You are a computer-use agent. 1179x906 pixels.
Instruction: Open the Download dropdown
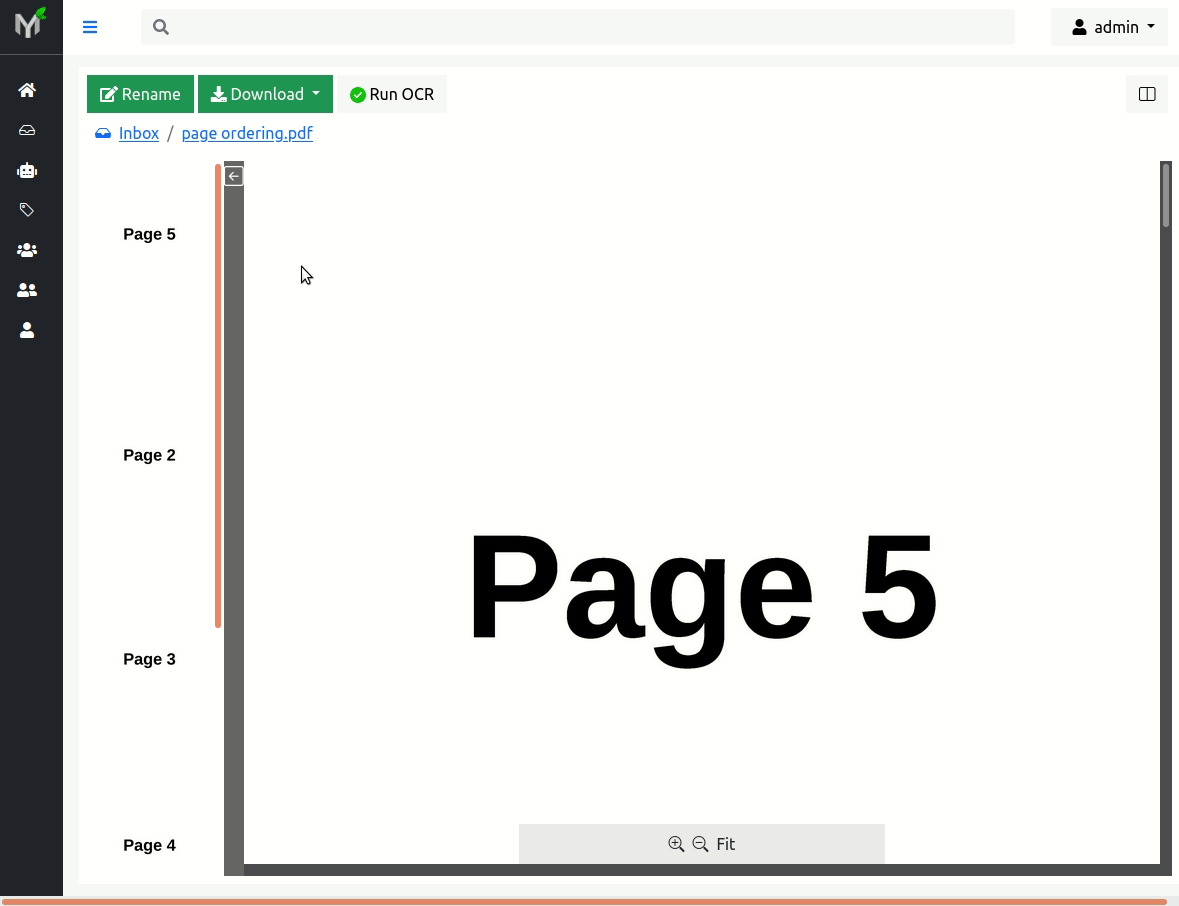coord(265,93)
